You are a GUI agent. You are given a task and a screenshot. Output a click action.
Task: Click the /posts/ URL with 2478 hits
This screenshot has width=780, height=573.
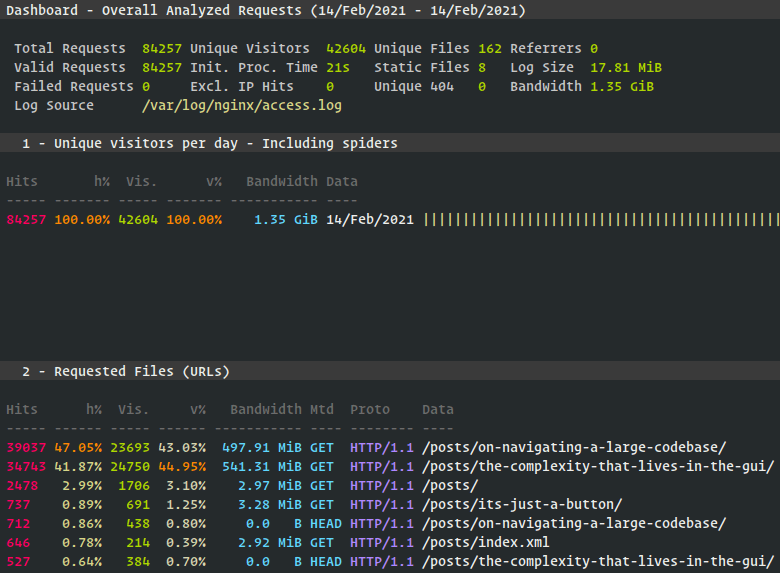(x=449, y=485)
